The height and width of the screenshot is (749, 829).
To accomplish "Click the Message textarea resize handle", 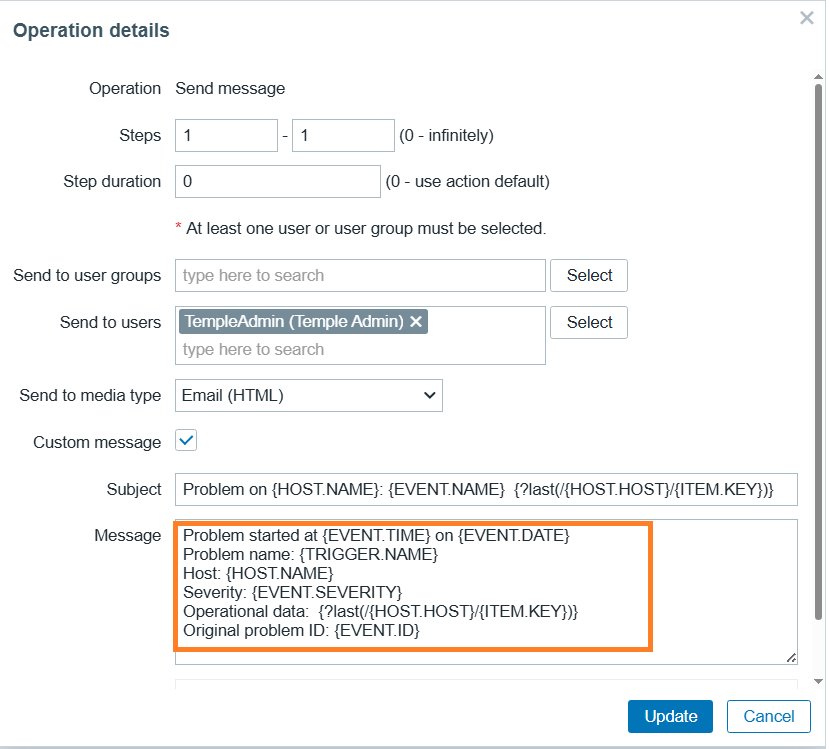I will click(791, 657).
